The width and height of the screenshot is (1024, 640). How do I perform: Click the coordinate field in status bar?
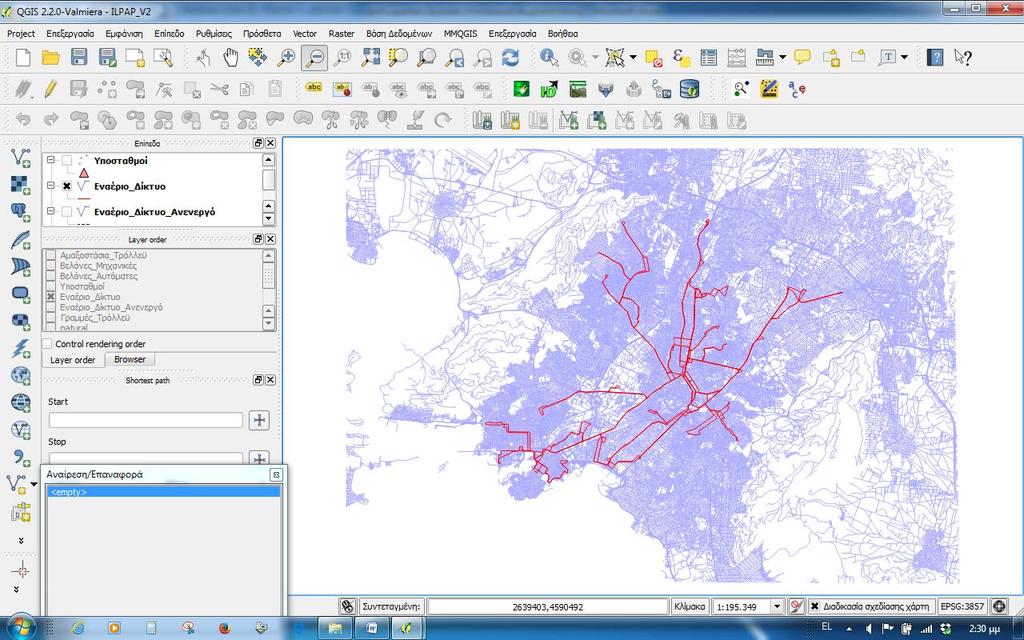548,607
